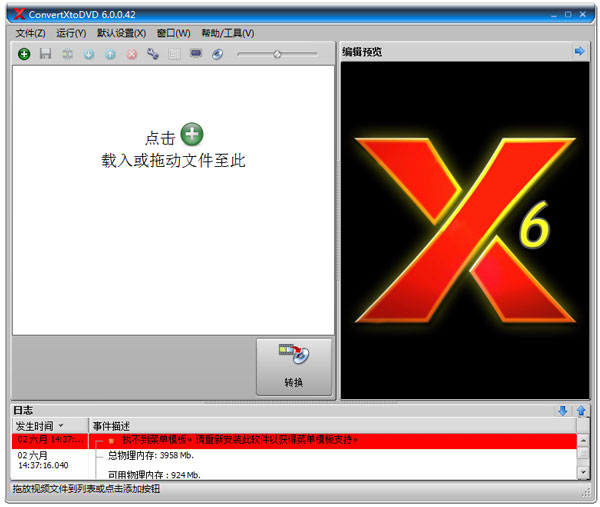
Task: Open the 默认设置(X) menu
Action: click(x=121, y=33)
